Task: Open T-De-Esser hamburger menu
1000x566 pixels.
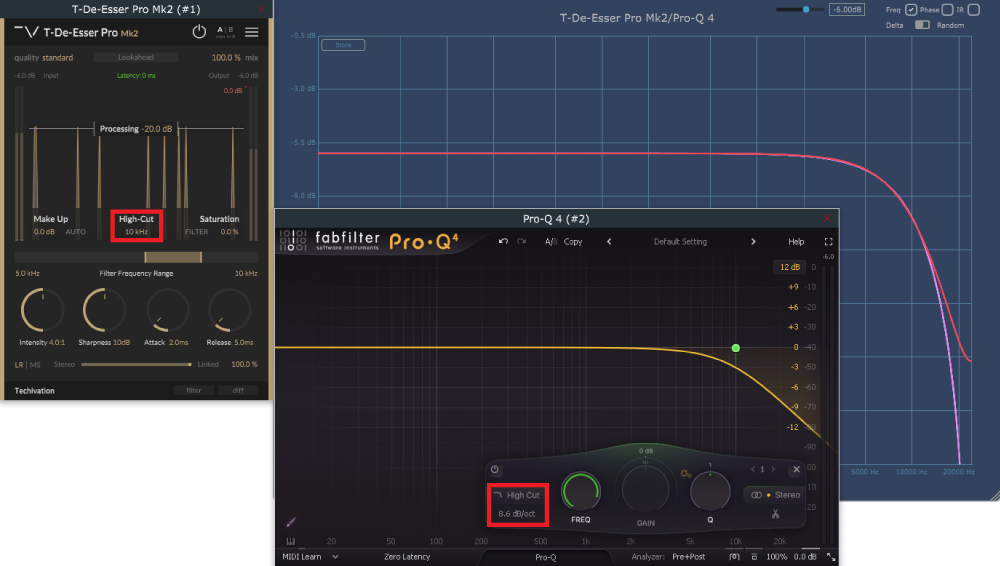Action: point(252,32)
